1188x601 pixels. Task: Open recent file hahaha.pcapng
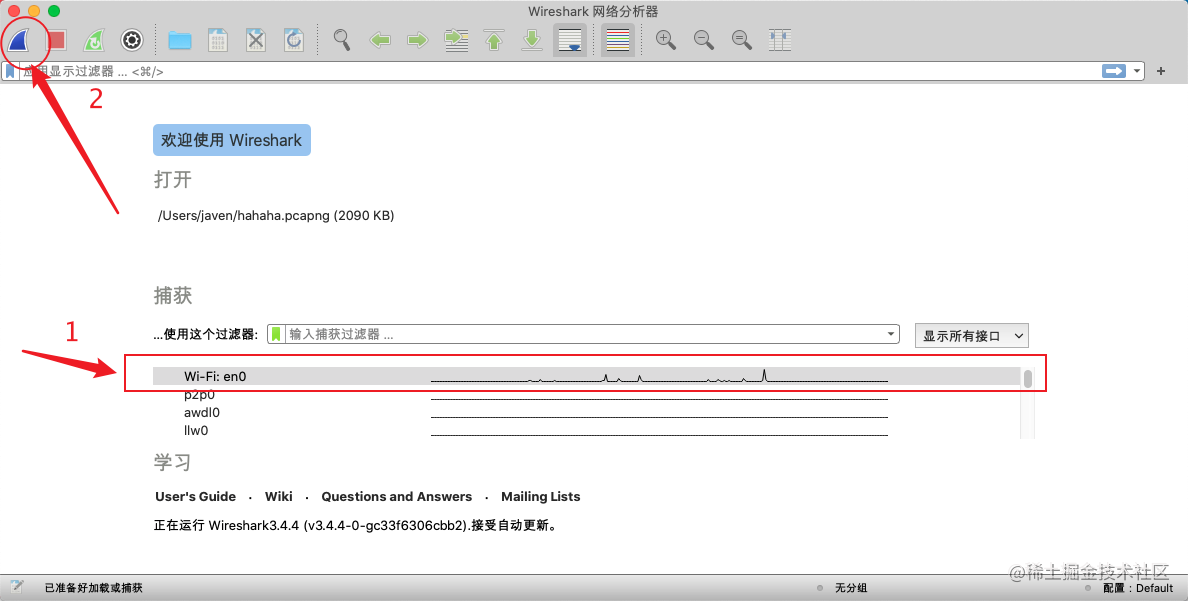[276, 215]
